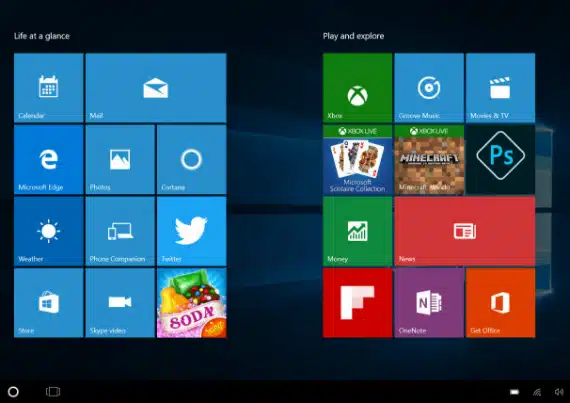Launch the Twitter tile
Screen dimensions: 570x403
192,231
